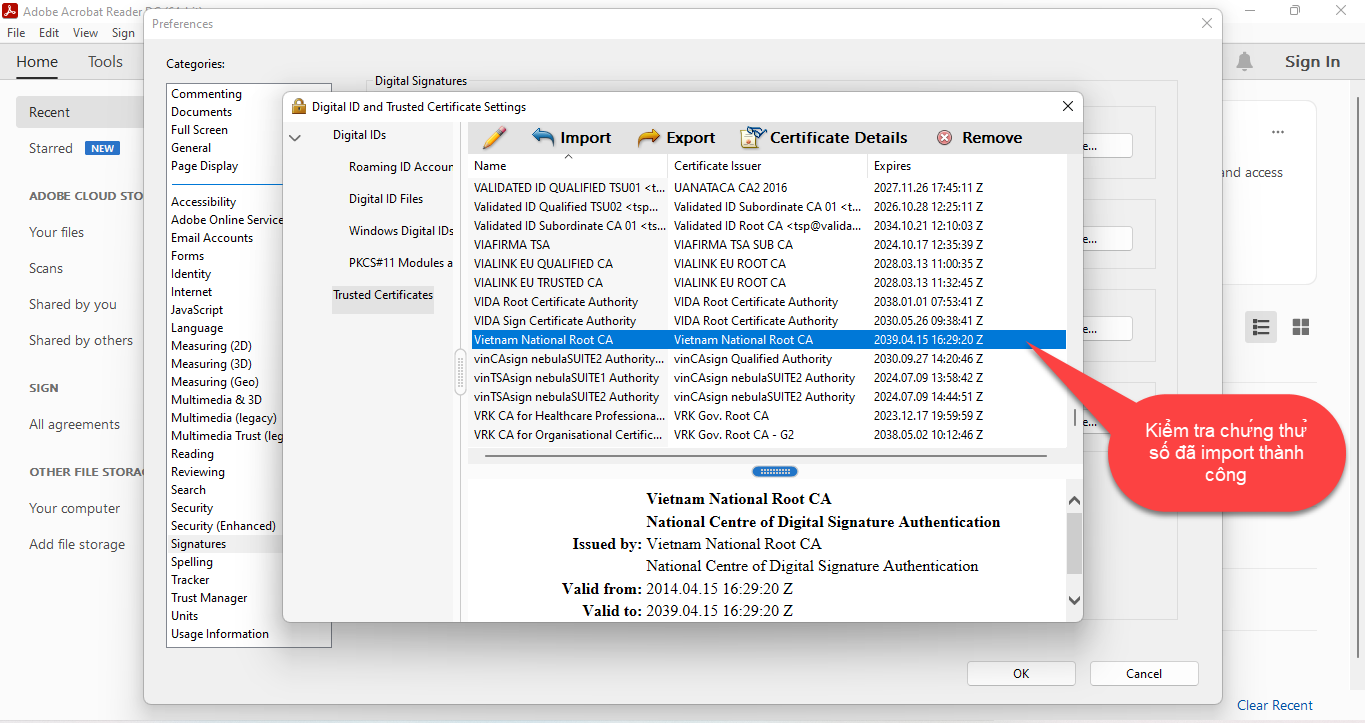Select VIDA Sign Certificate Authority row
This screenshot has height=723, width=1365.
point(768,321)
